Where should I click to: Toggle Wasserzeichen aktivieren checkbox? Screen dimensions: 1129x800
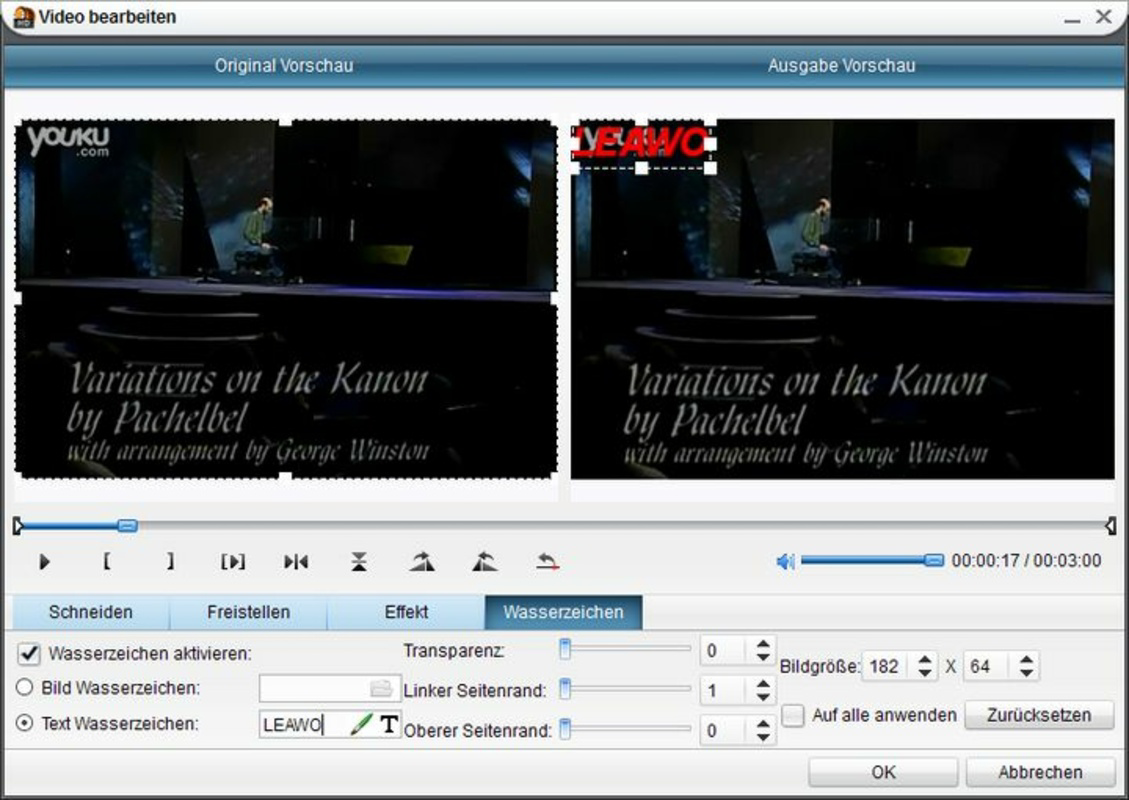point(29,654)
